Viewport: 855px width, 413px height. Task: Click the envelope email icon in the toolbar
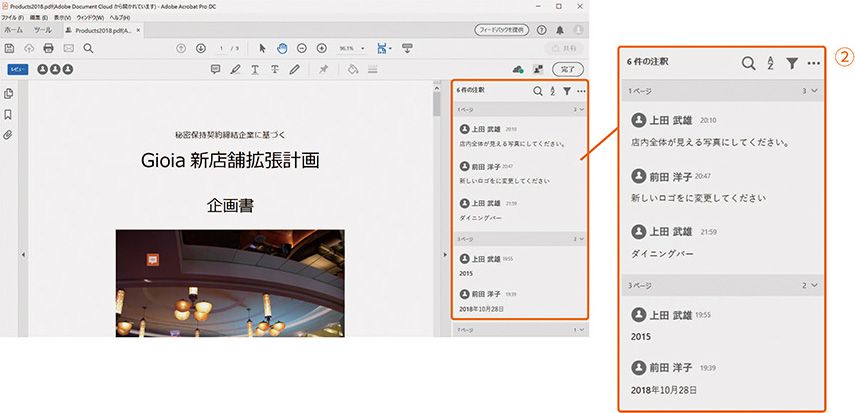tap(68, 48)
